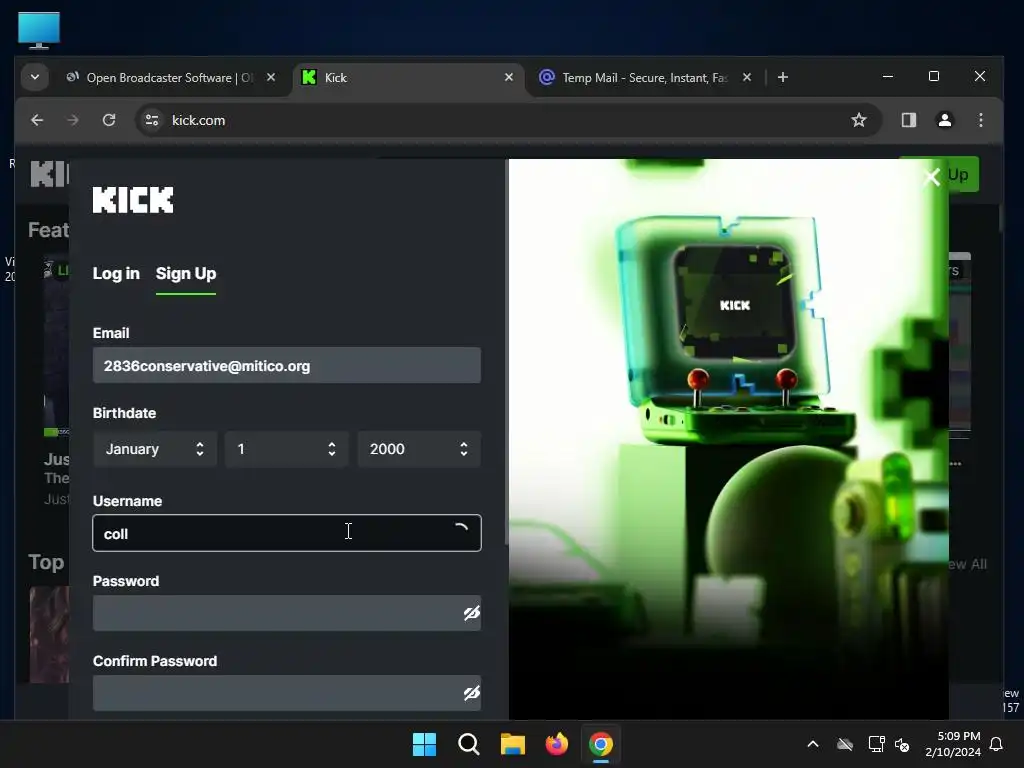
Task: Toggle visibility in the Confirm Password field
Action: (x=472, y=694)
